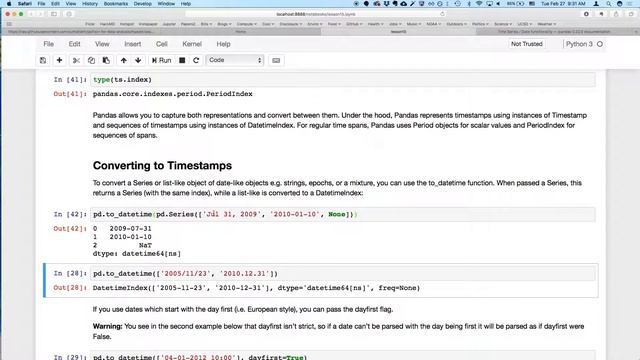Open the NOAA bookmarks folder dropdown
The height and width of the screenshot is (360, 640).
pyautogui.click(x=433, y=24)
